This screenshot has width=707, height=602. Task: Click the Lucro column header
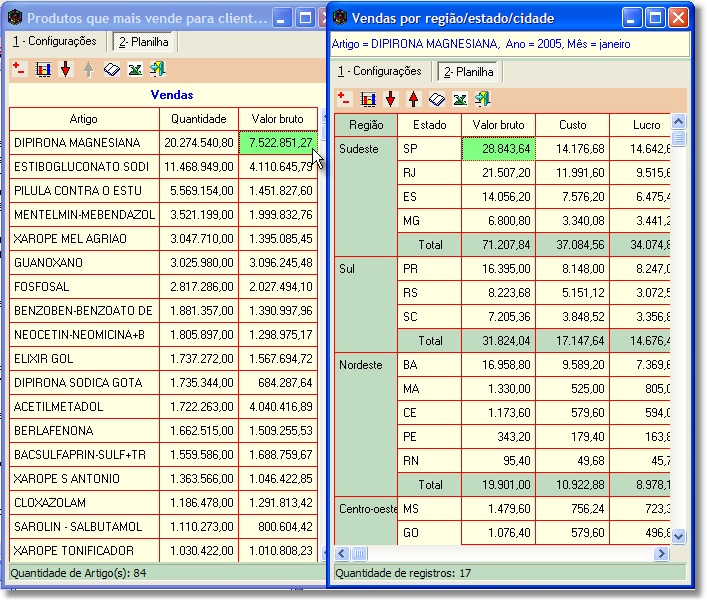pos(640,125)
